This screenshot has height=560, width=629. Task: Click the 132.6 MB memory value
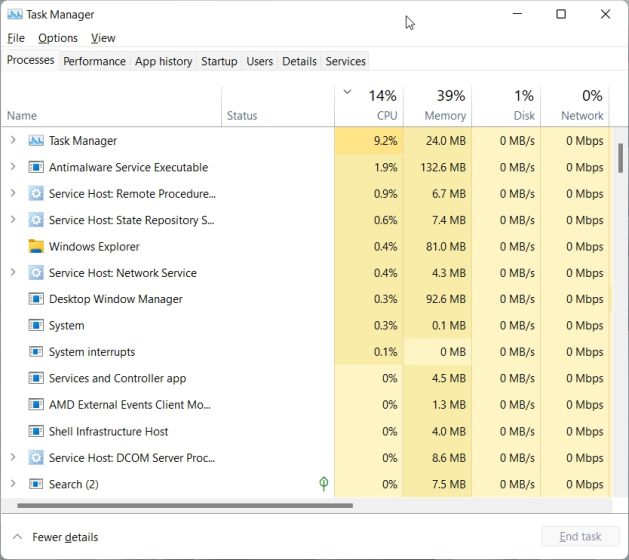[443, 167]
